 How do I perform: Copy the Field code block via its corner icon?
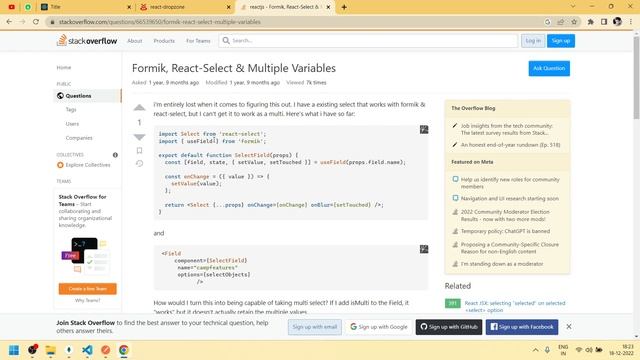[424, 249]
